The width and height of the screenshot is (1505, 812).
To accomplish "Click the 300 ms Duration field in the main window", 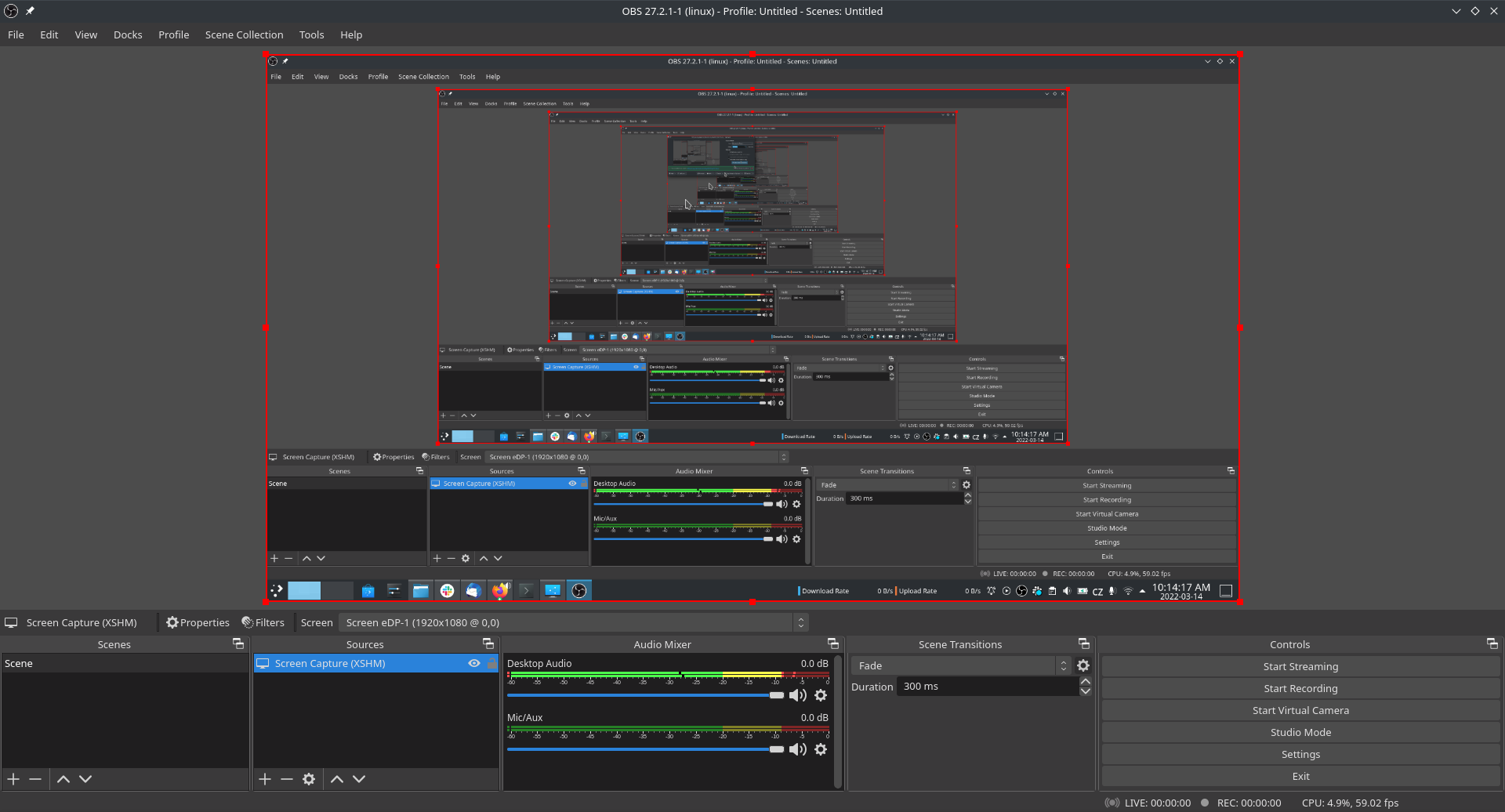I will pos(988,686).
